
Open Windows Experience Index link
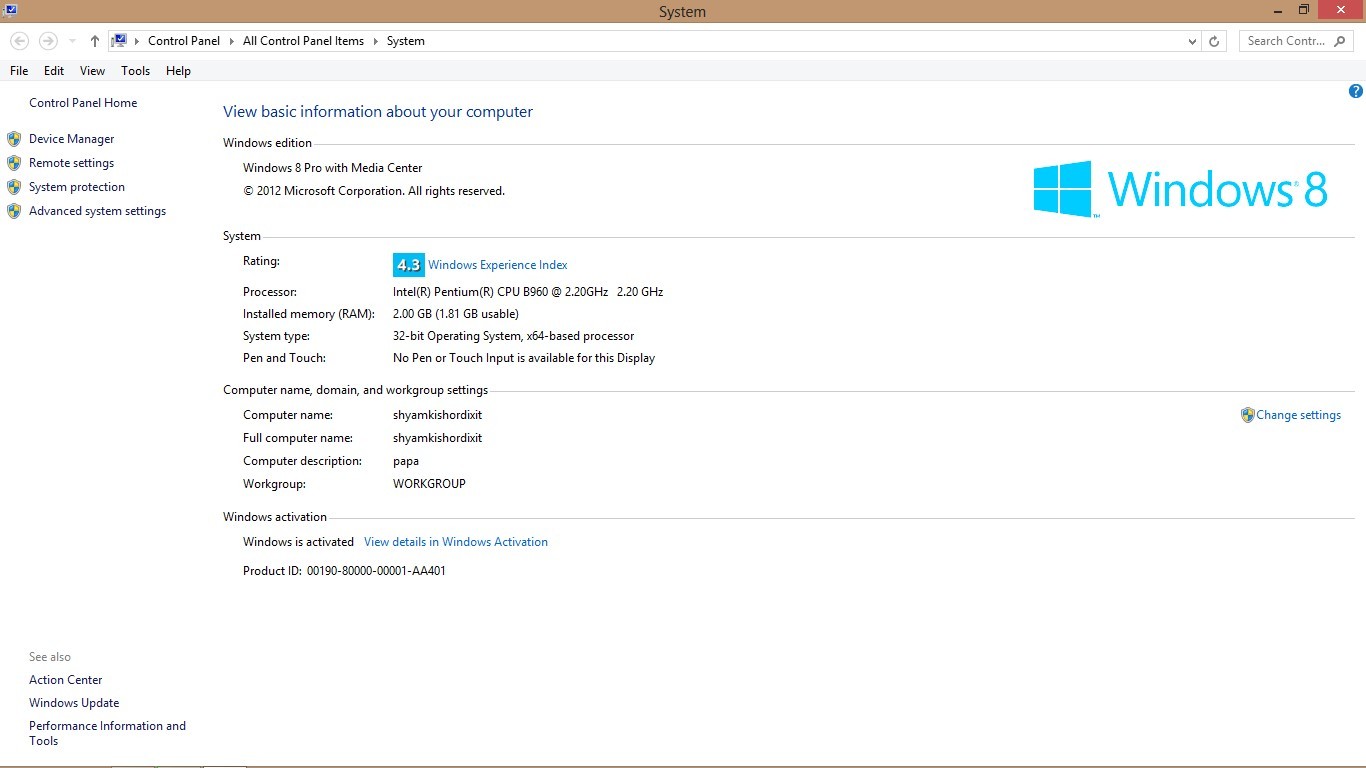tap(498, 265)
